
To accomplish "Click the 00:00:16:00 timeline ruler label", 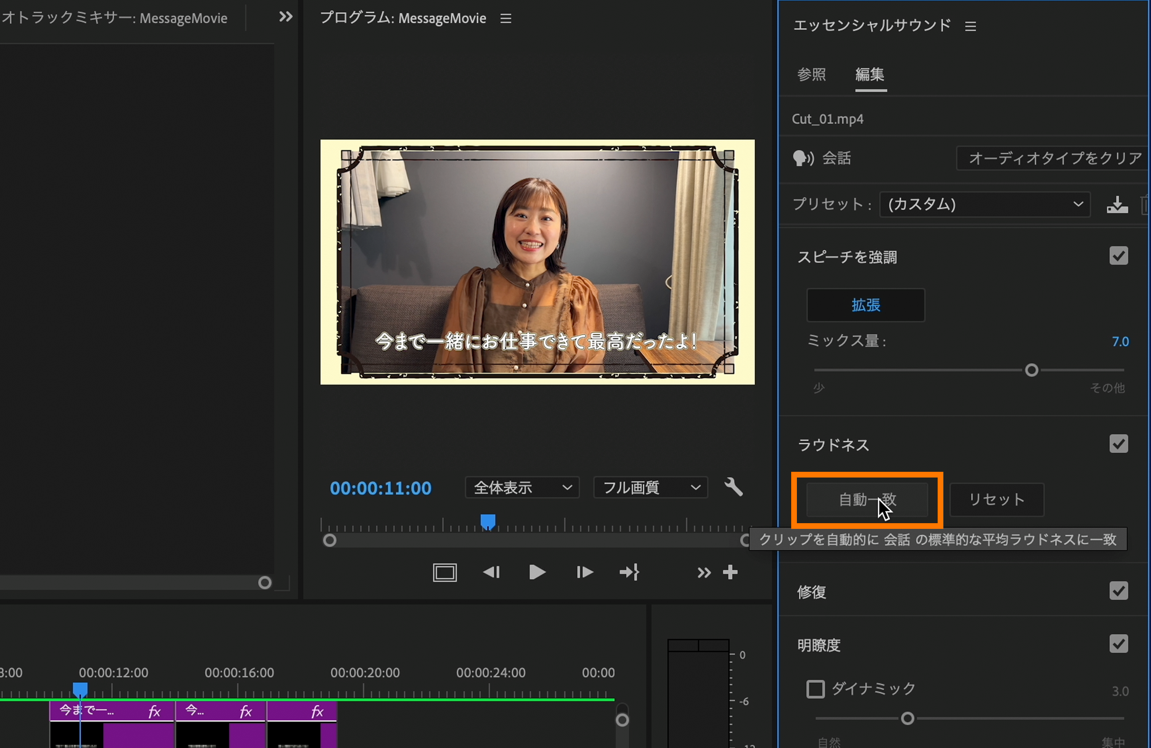I will tap(239, 672).
